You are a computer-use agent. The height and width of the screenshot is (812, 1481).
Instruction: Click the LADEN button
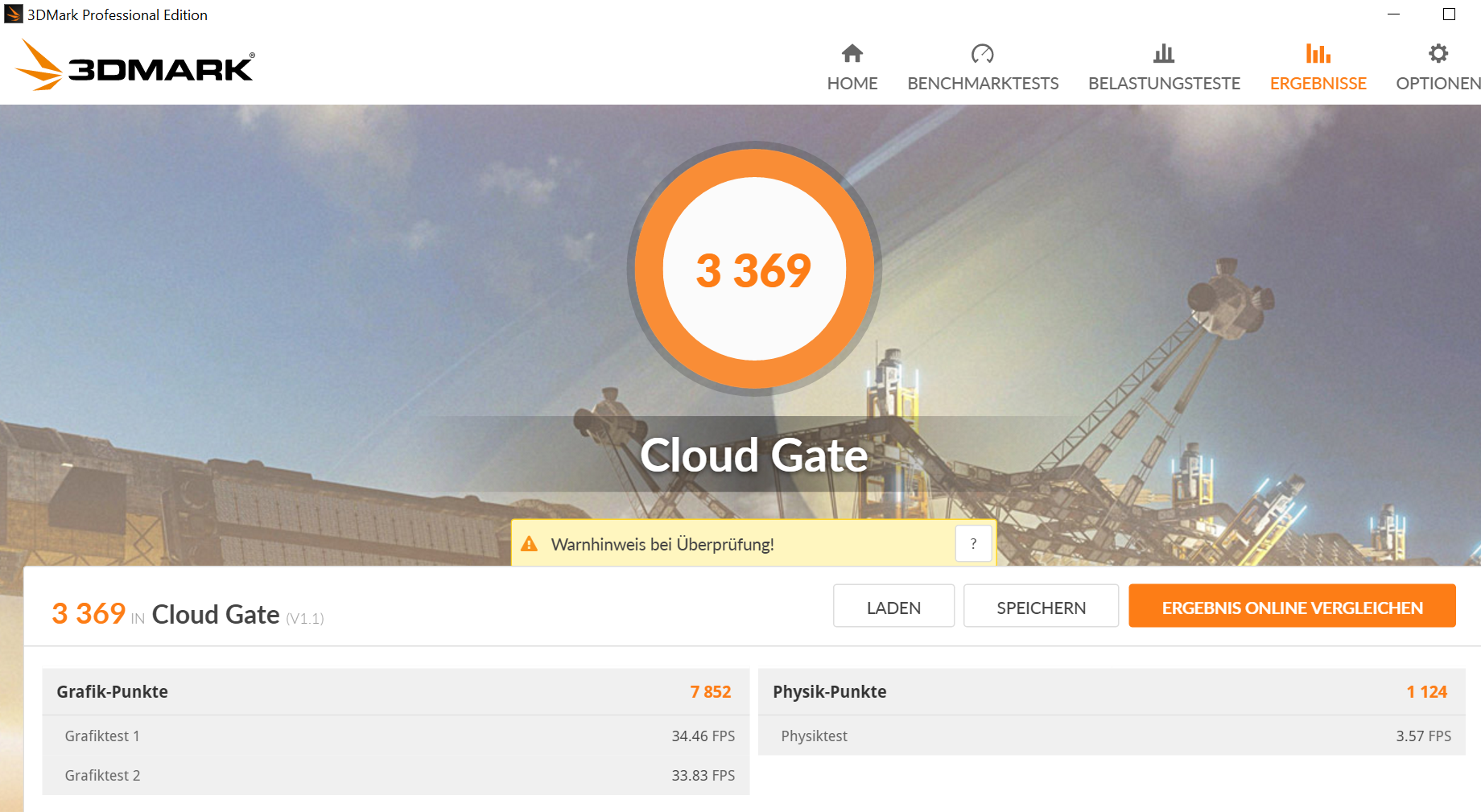click(x=893, y=606)
